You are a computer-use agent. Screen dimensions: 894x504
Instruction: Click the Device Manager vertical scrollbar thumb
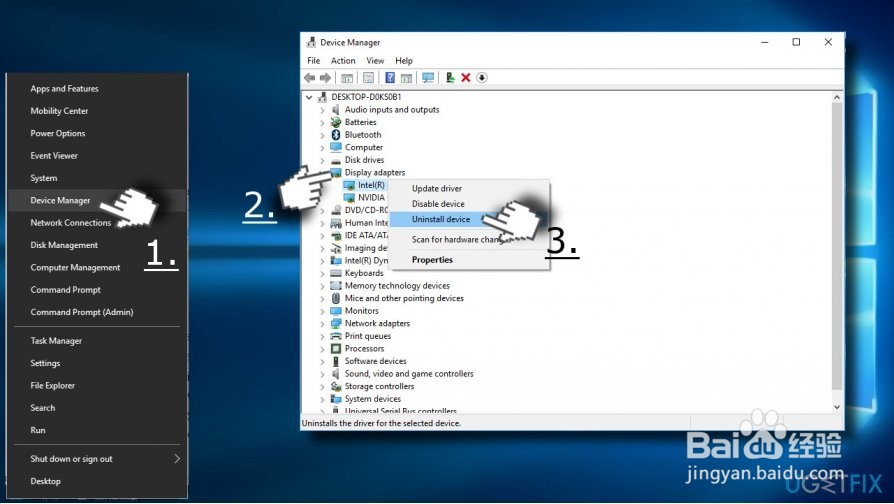pyautogui.click(x=837, y=246)
